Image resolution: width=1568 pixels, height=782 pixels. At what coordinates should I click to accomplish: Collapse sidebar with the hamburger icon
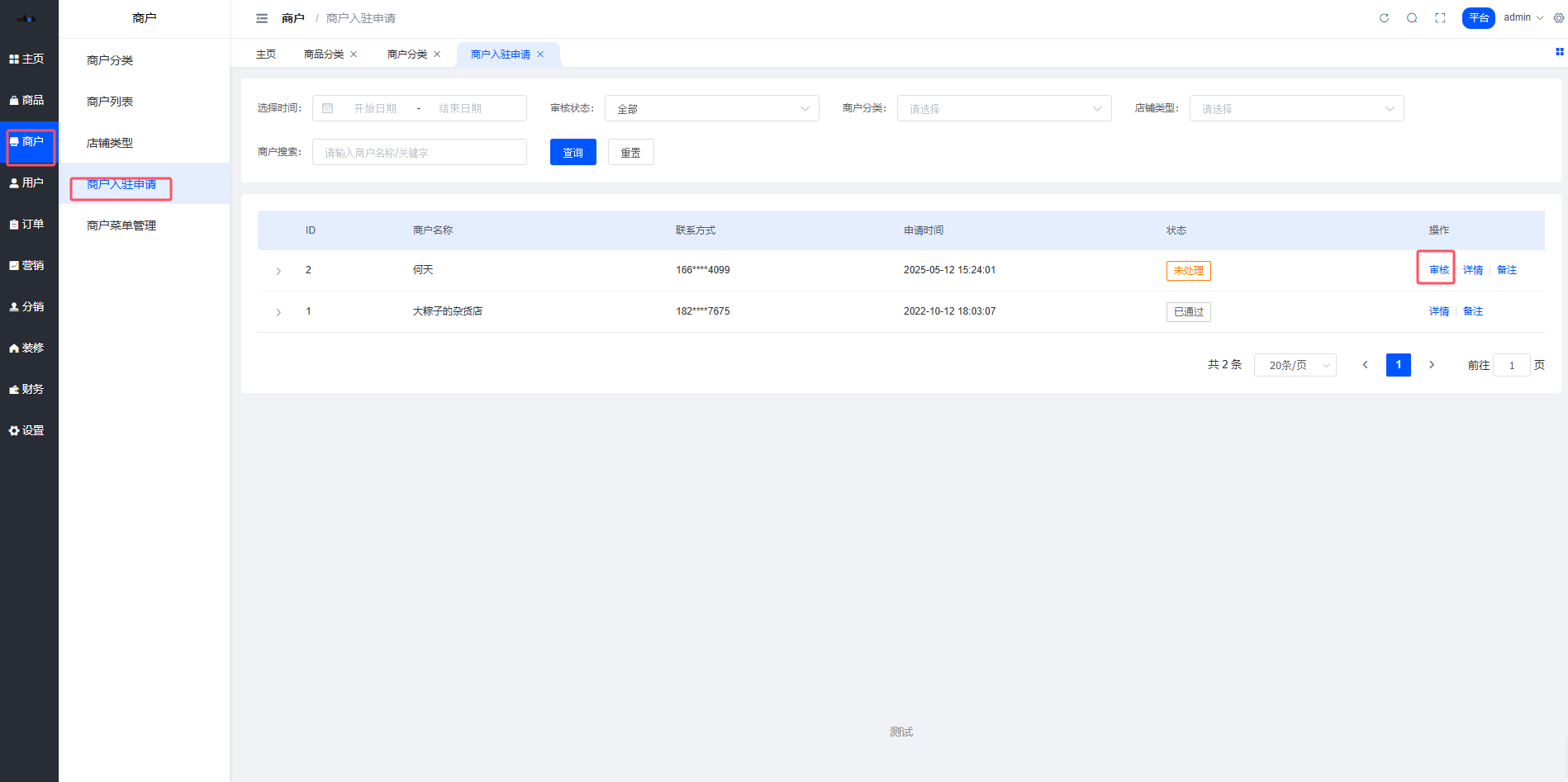[x=262, y=18]
